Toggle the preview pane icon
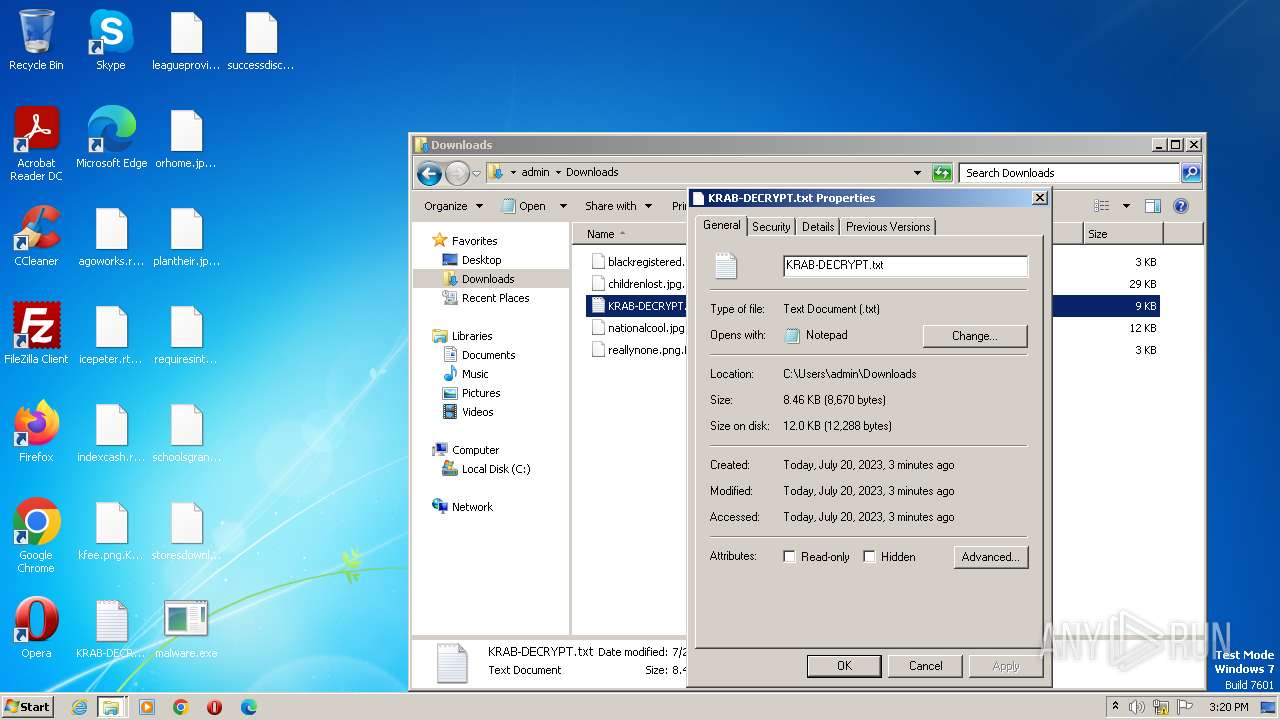This screenshot has width=1280, height=720. click(x=1152, y=206)
